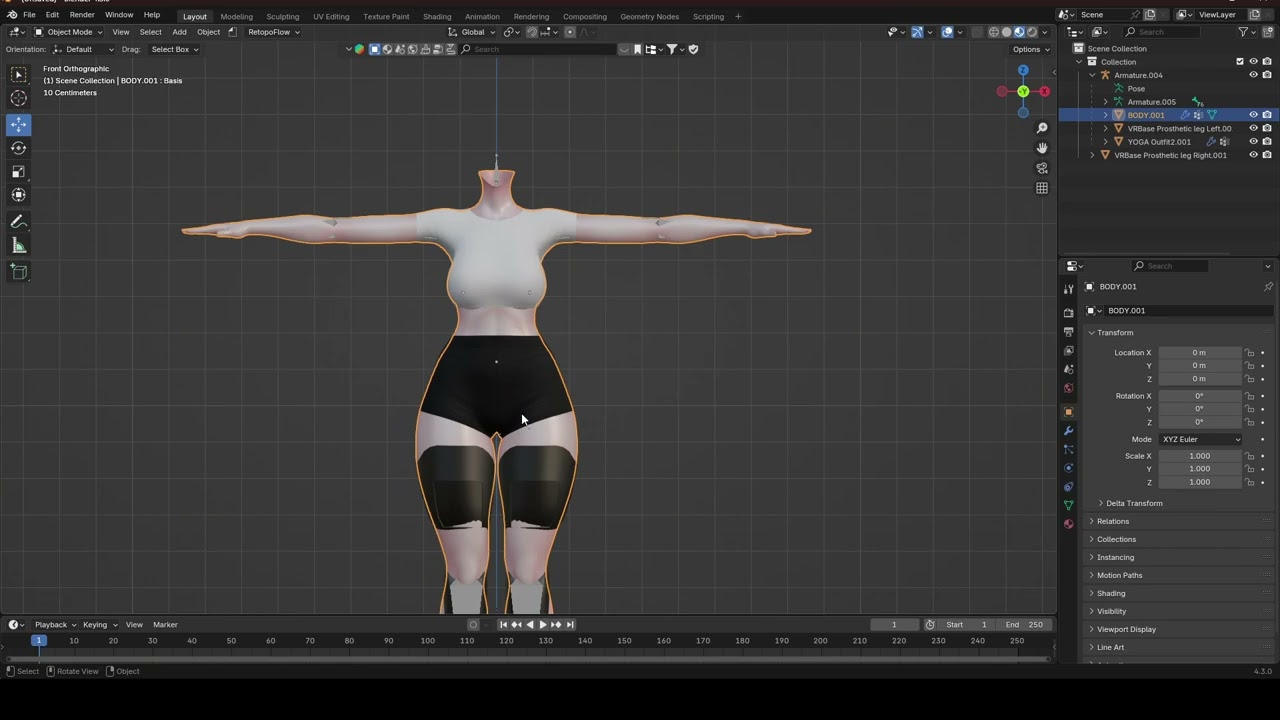
Task: Open the viewport Add menu
Action: [x=179, y=32]
